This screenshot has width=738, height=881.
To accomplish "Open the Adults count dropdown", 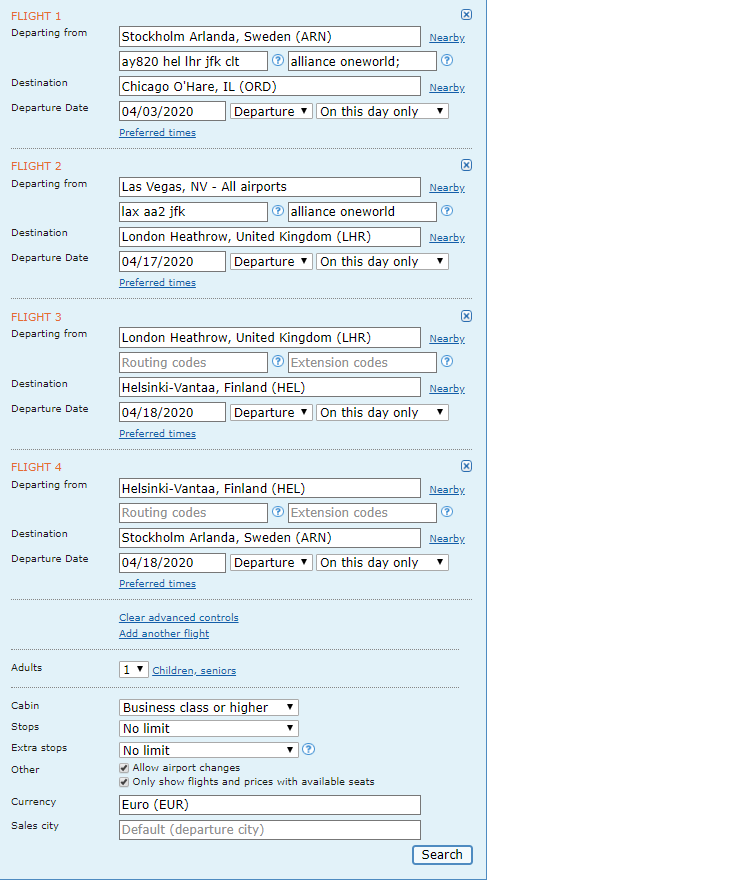I will [134, 670].
